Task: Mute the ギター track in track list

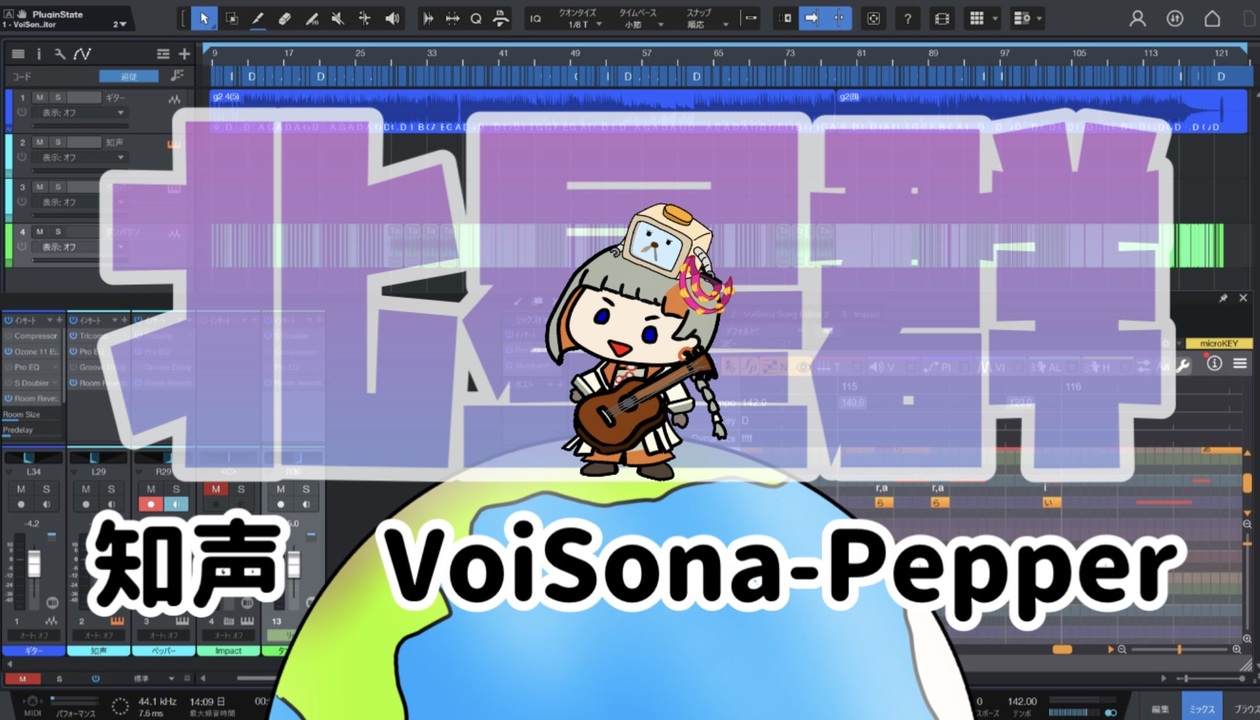Action: point(40,97)
